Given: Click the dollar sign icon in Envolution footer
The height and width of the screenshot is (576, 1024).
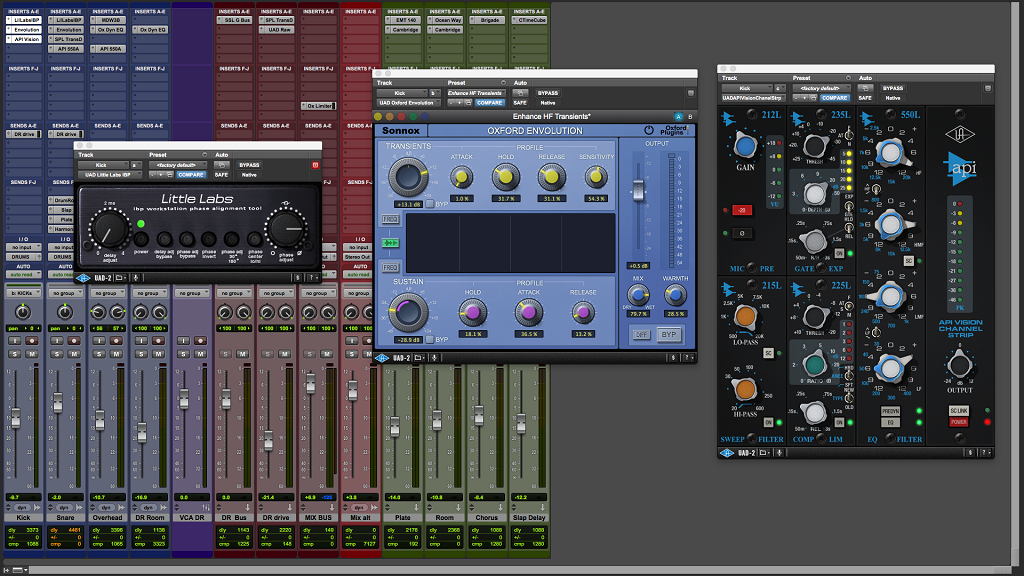Looking at the screenshot, I should click(673, 358).
